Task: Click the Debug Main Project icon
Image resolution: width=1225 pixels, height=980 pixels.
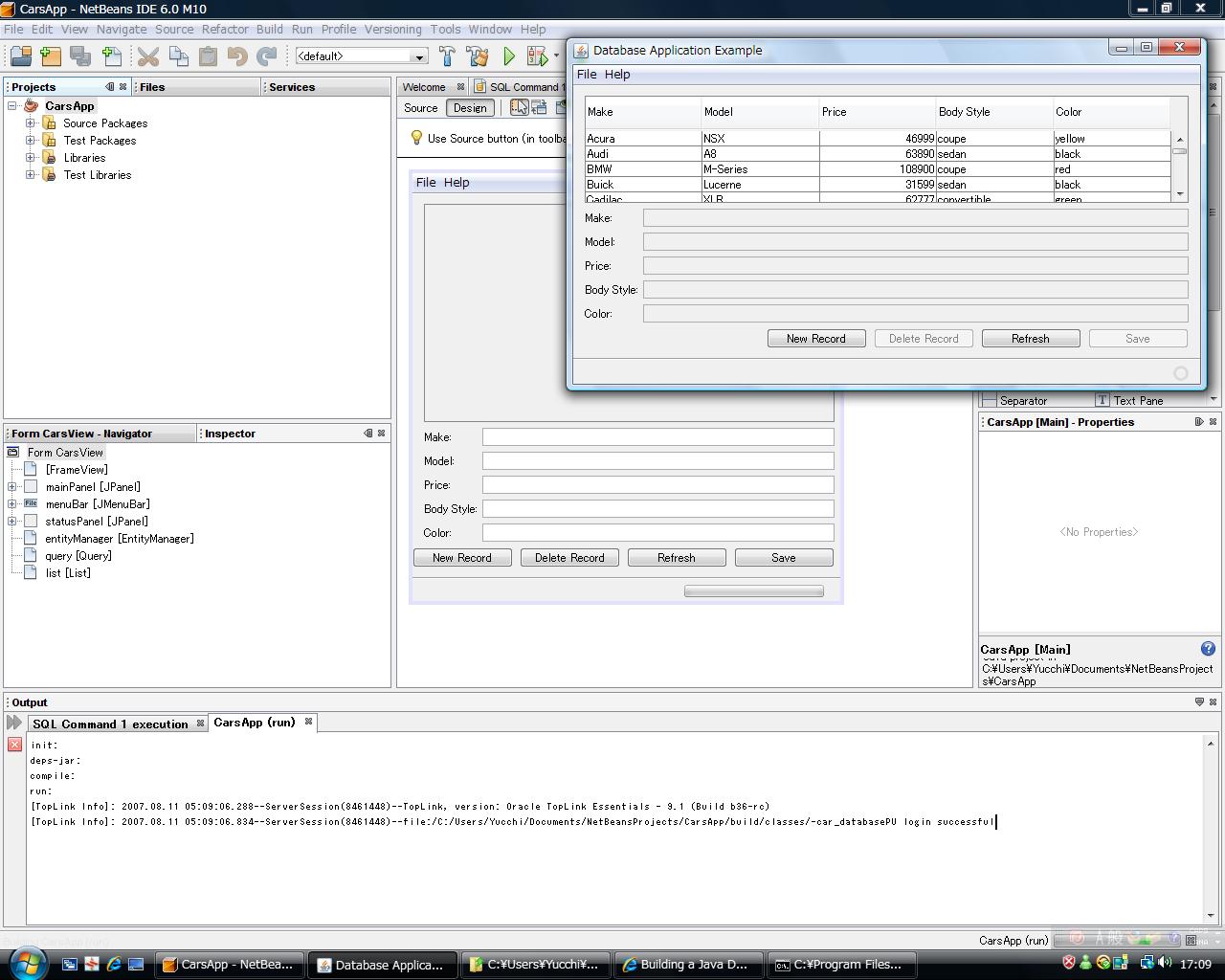Action: coord(537,56)
